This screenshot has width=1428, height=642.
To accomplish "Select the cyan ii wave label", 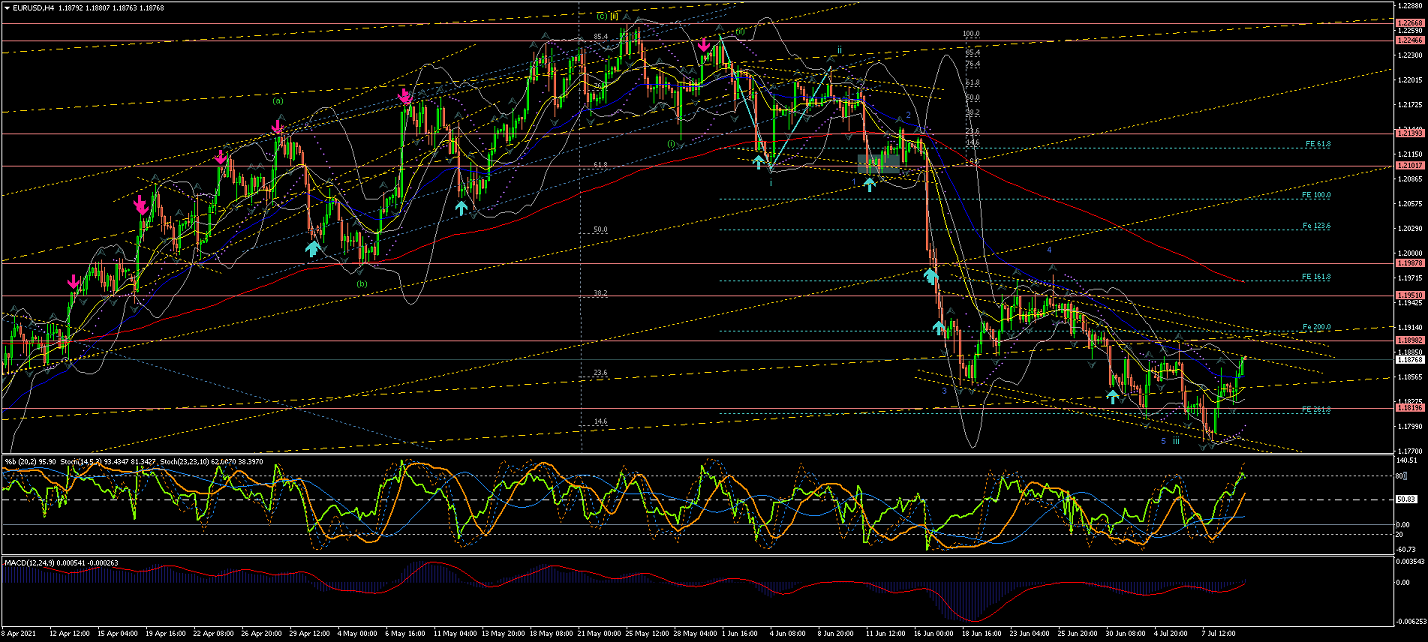I will point(839,50).
